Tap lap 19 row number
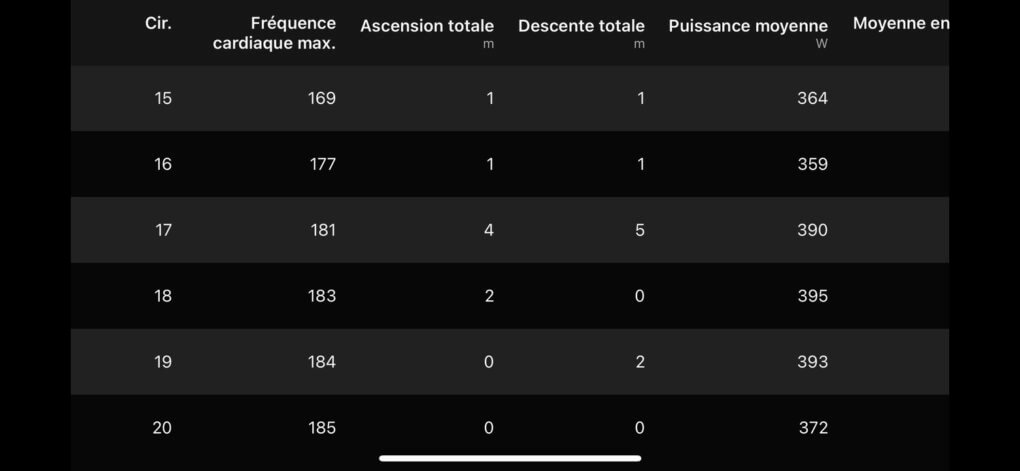The height and width of the screenshot is (471, 1020). [x=163, y=362]
